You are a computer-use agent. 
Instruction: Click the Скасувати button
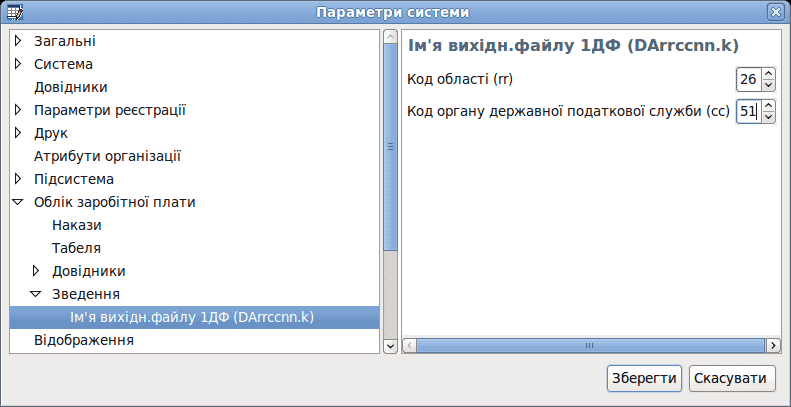(x=731, y=379)
